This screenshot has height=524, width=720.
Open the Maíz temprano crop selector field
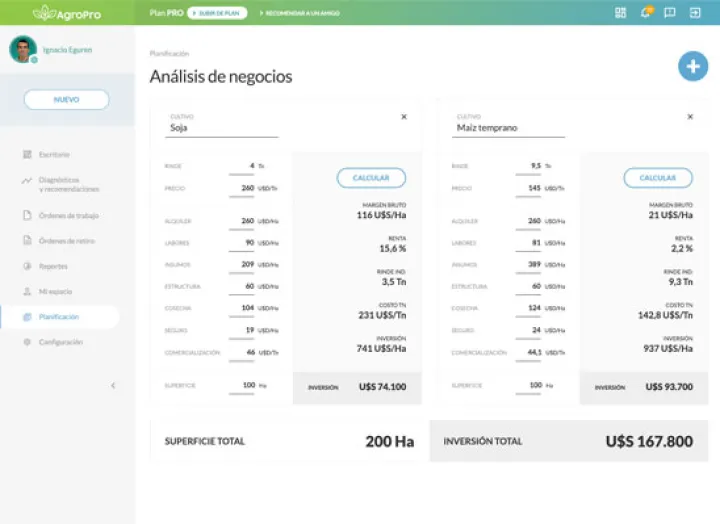[508, 128]
